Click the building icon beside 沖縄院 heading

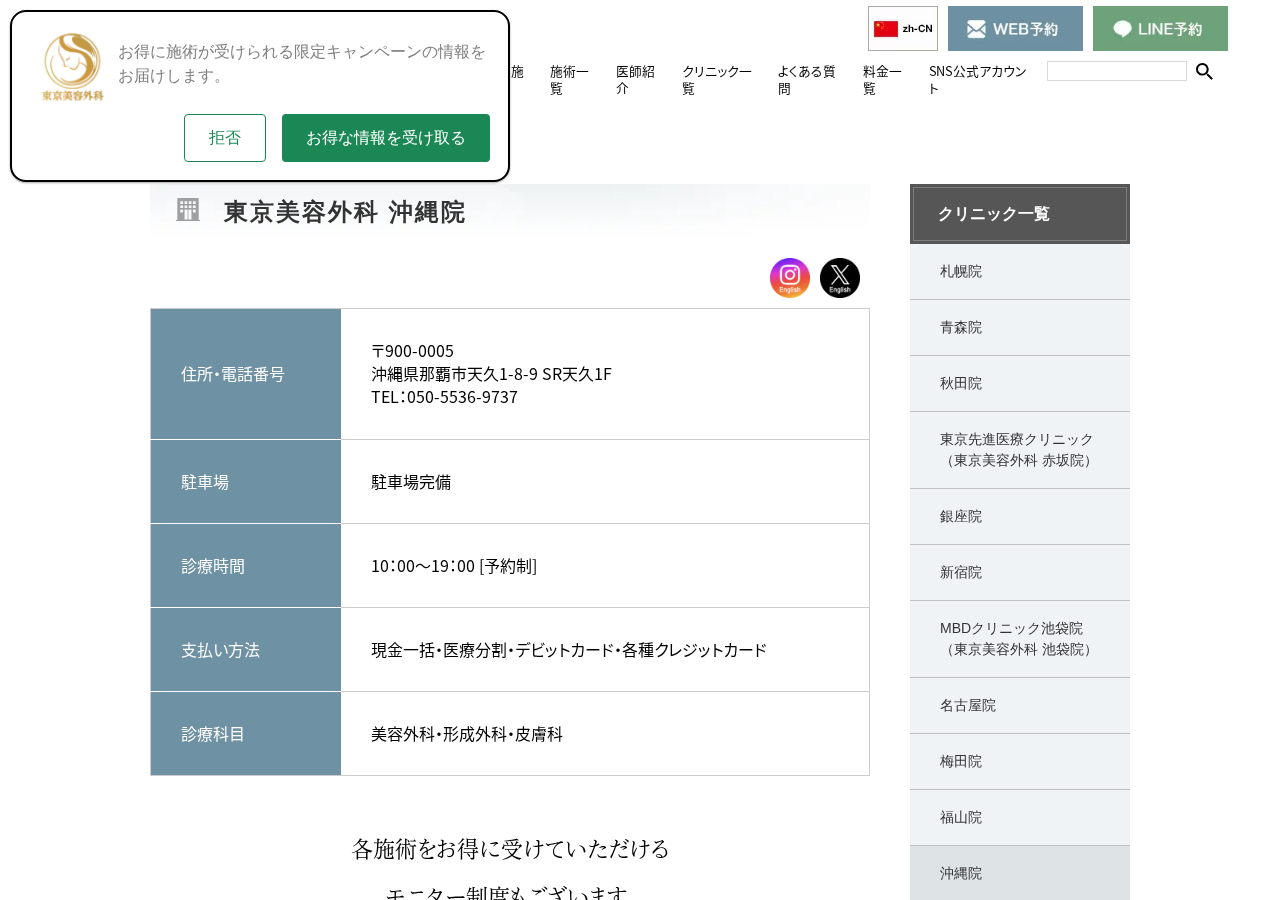[x=188, y=210]
